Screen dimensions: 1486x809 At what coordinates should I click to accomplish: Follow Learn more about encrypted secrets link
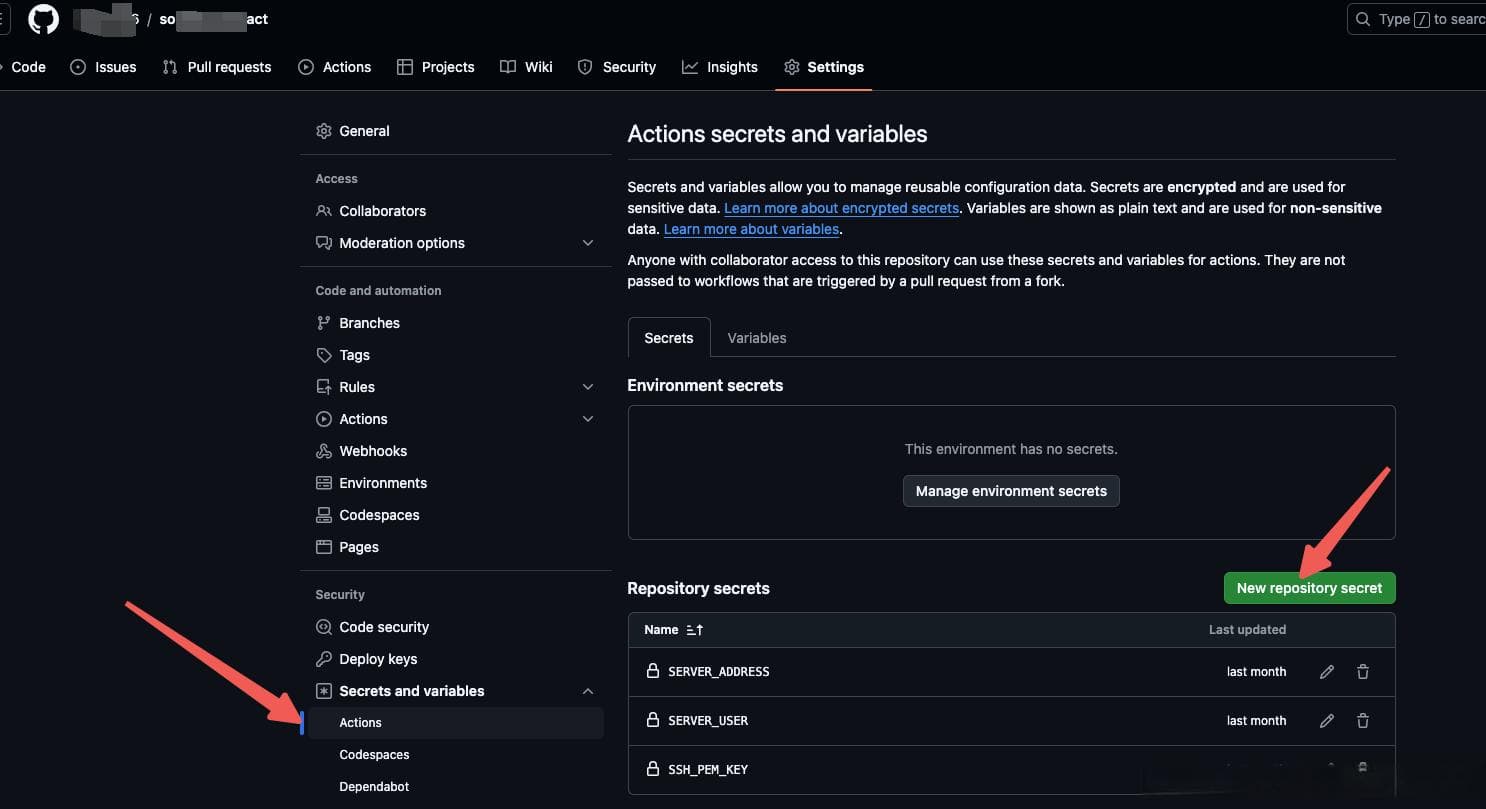click(842, 208)
